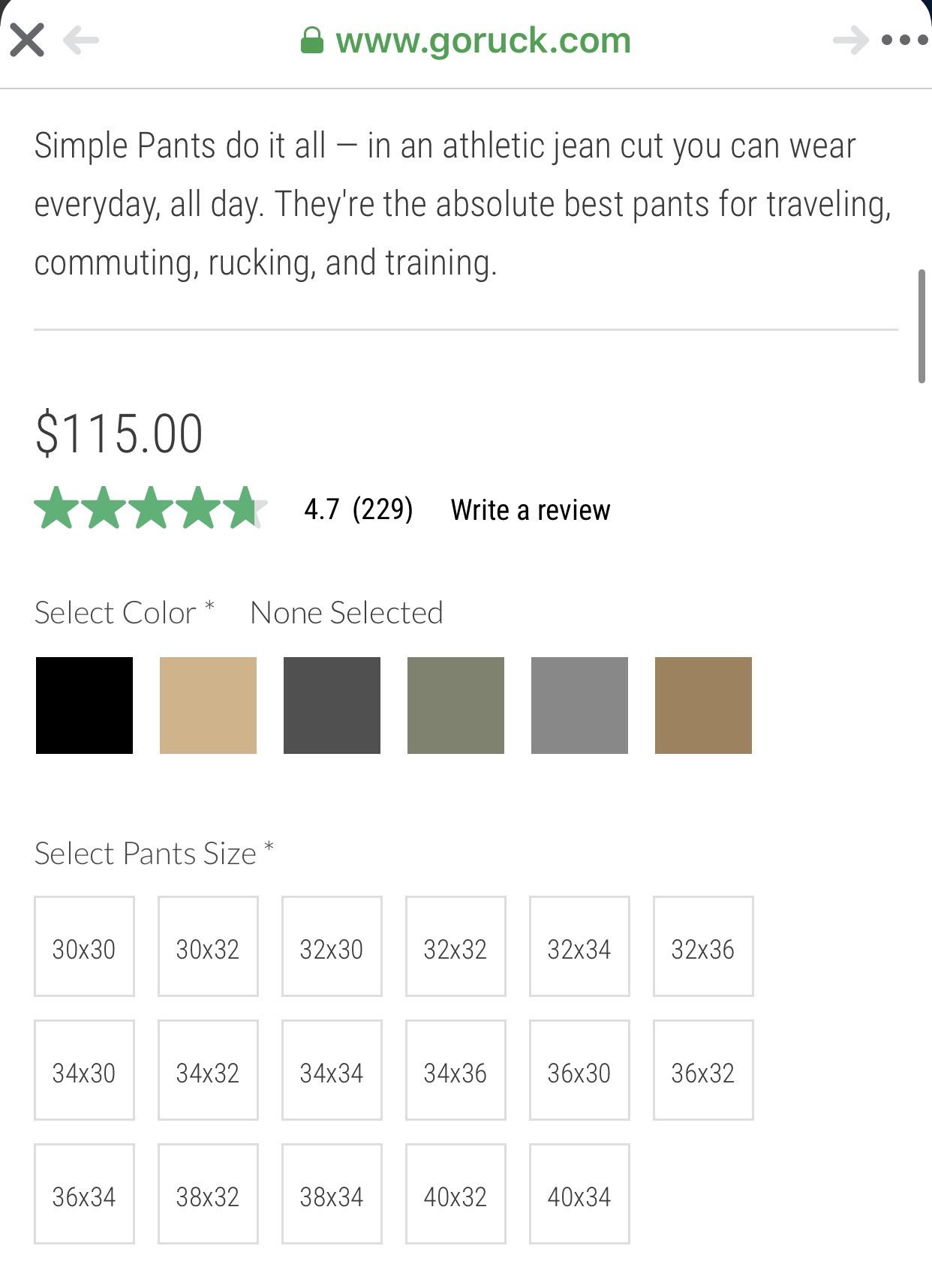Select the coyote brown color swatch
Viewport: 932px width, 1288px height.
pos(703,704)
